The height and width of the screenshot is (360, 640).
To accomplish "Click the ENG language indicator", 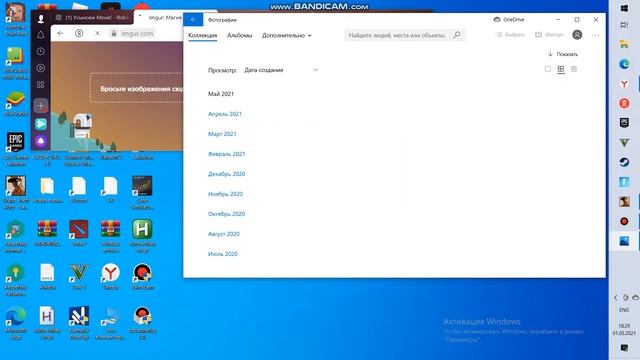I will (624, 310).
